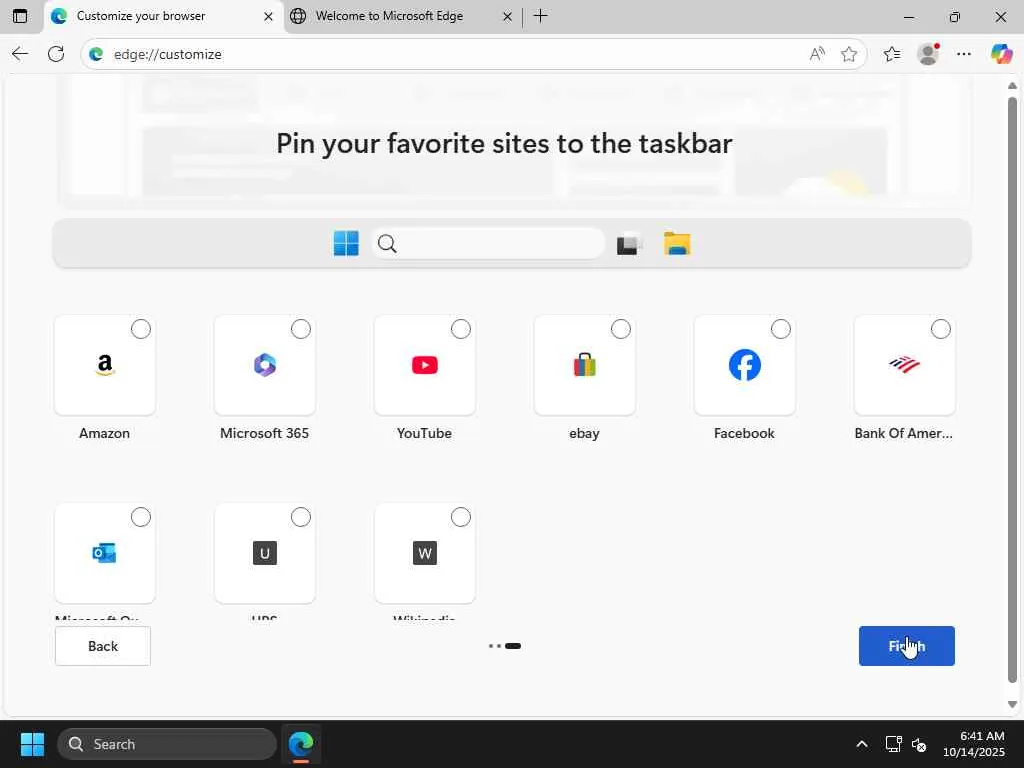This screenshot has width=1024, height=768.
Task: Click the 'Bank Of Amer...' label text
Action: 904,433
